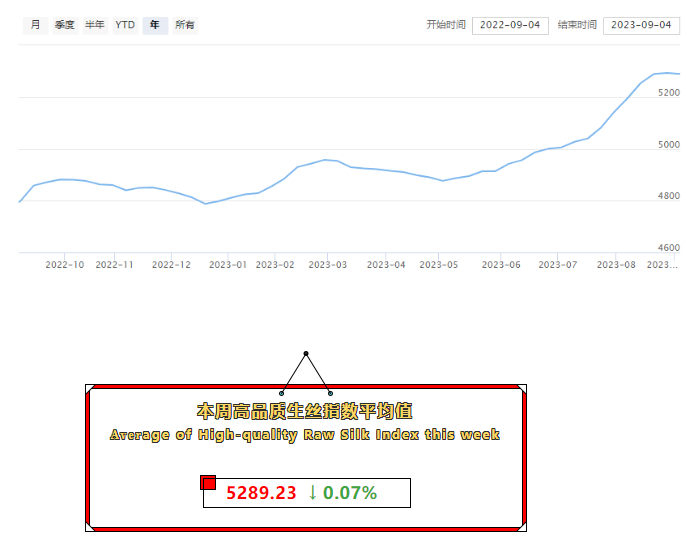Select the 月 (month) range tab
Viewport: 695px width, 545px height.
click(36, 25)
